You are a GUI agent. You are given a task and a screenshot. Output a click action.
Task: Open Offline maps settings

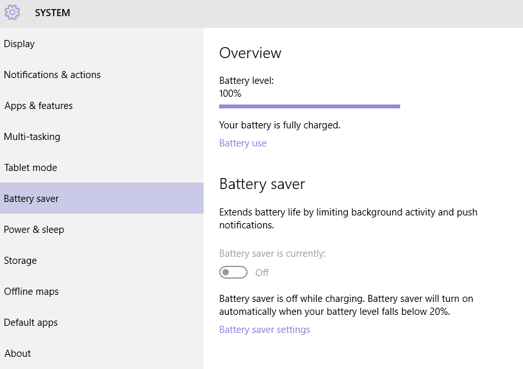[102, 292]
